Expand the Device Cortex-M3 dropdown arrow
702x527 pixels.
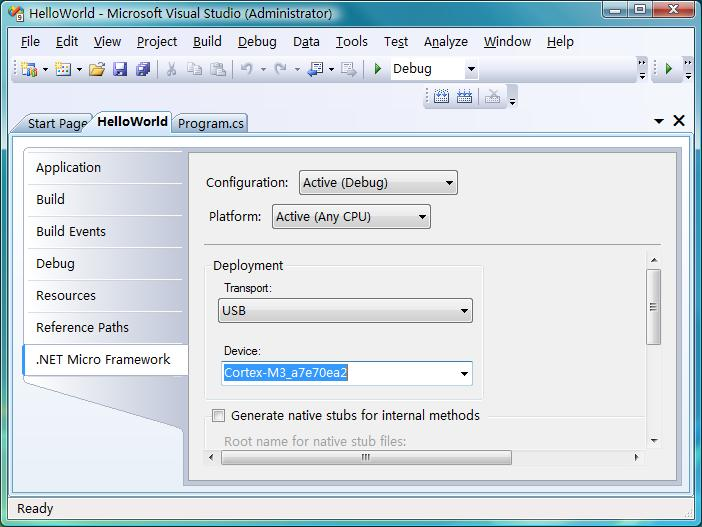(464, 373)
